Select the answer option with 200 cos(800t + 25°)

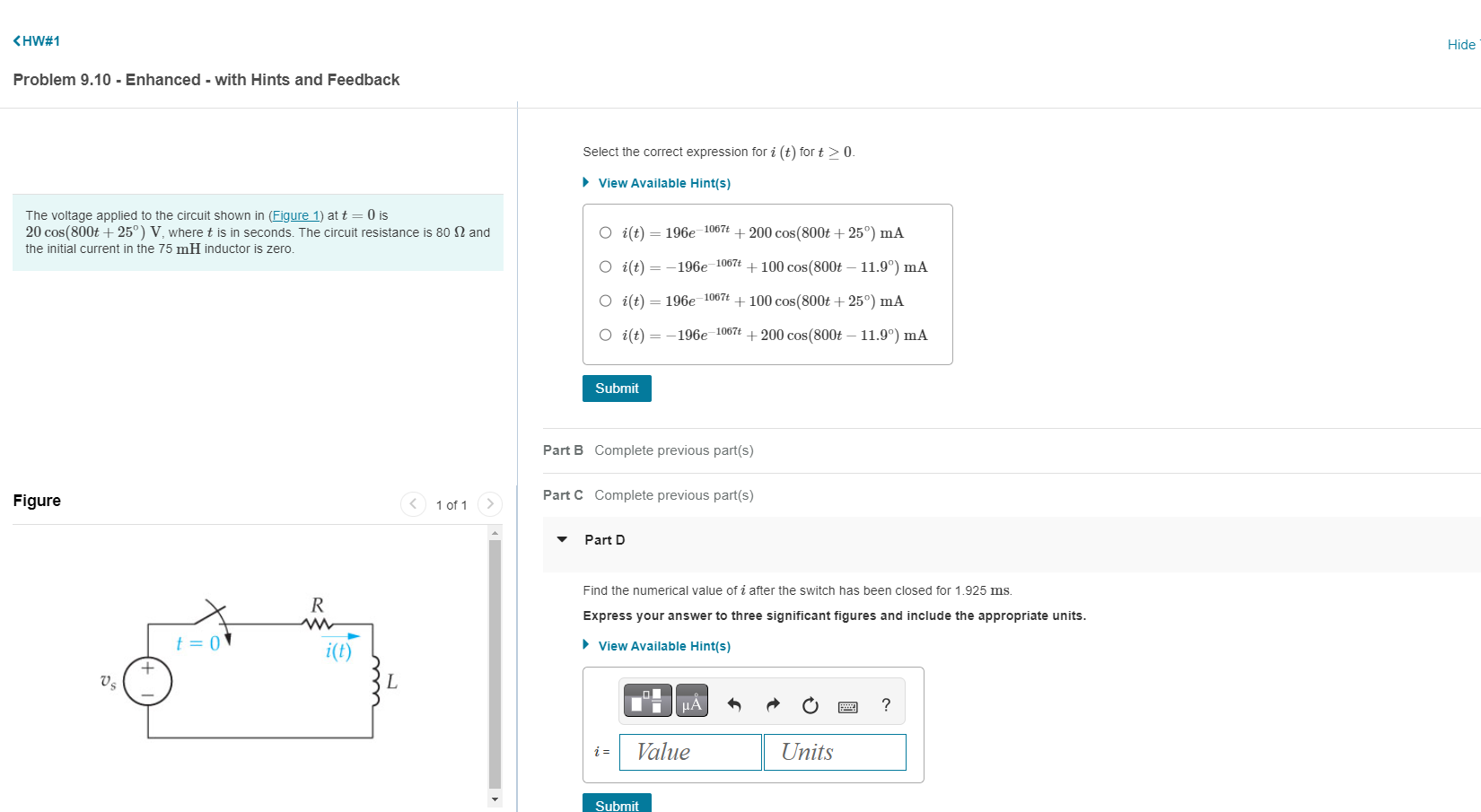tap(606, 231)
